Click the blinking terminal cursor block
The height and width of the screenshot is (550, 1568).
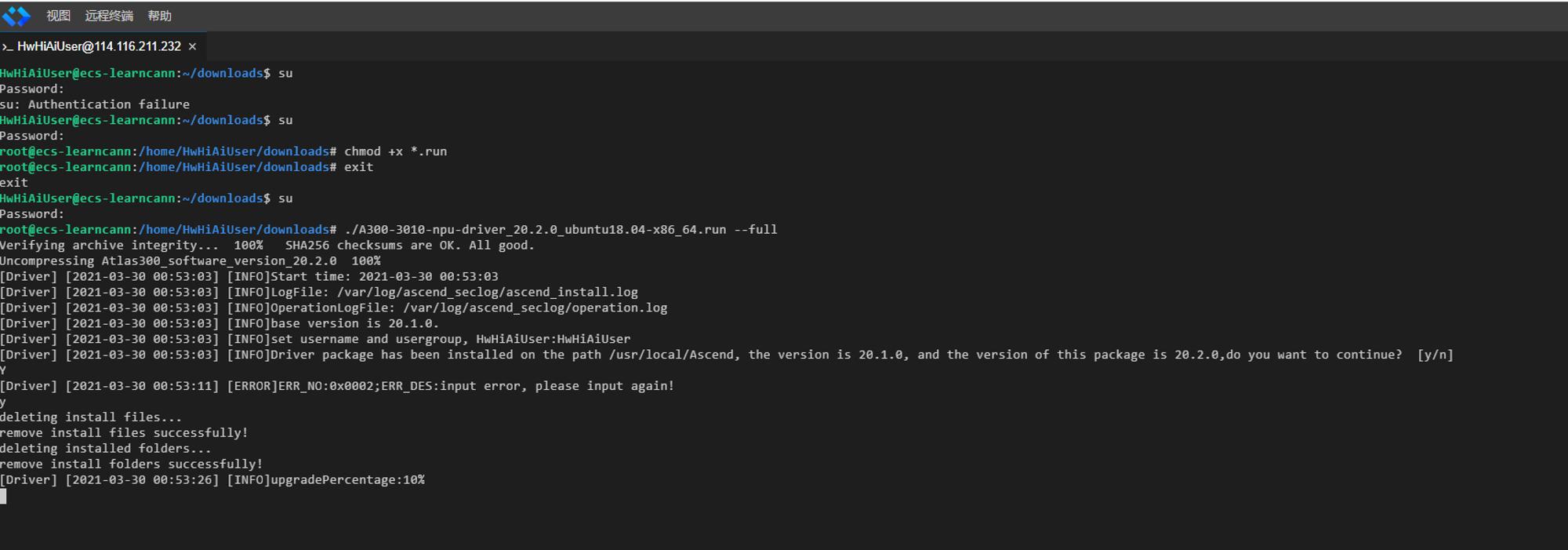3,496
